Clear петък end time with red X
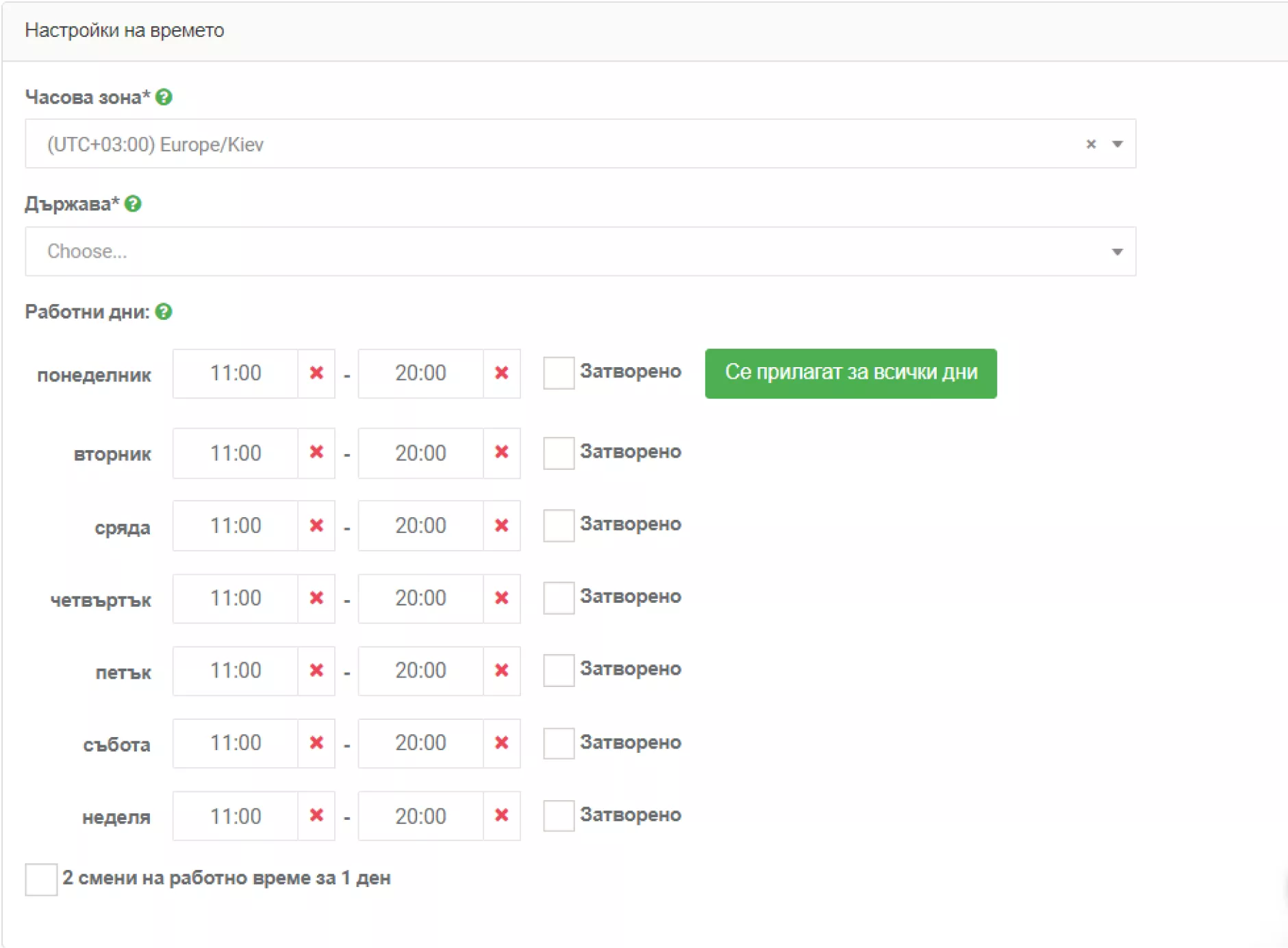This screenshot has height=948, width=1288. (x=502, y=671)
